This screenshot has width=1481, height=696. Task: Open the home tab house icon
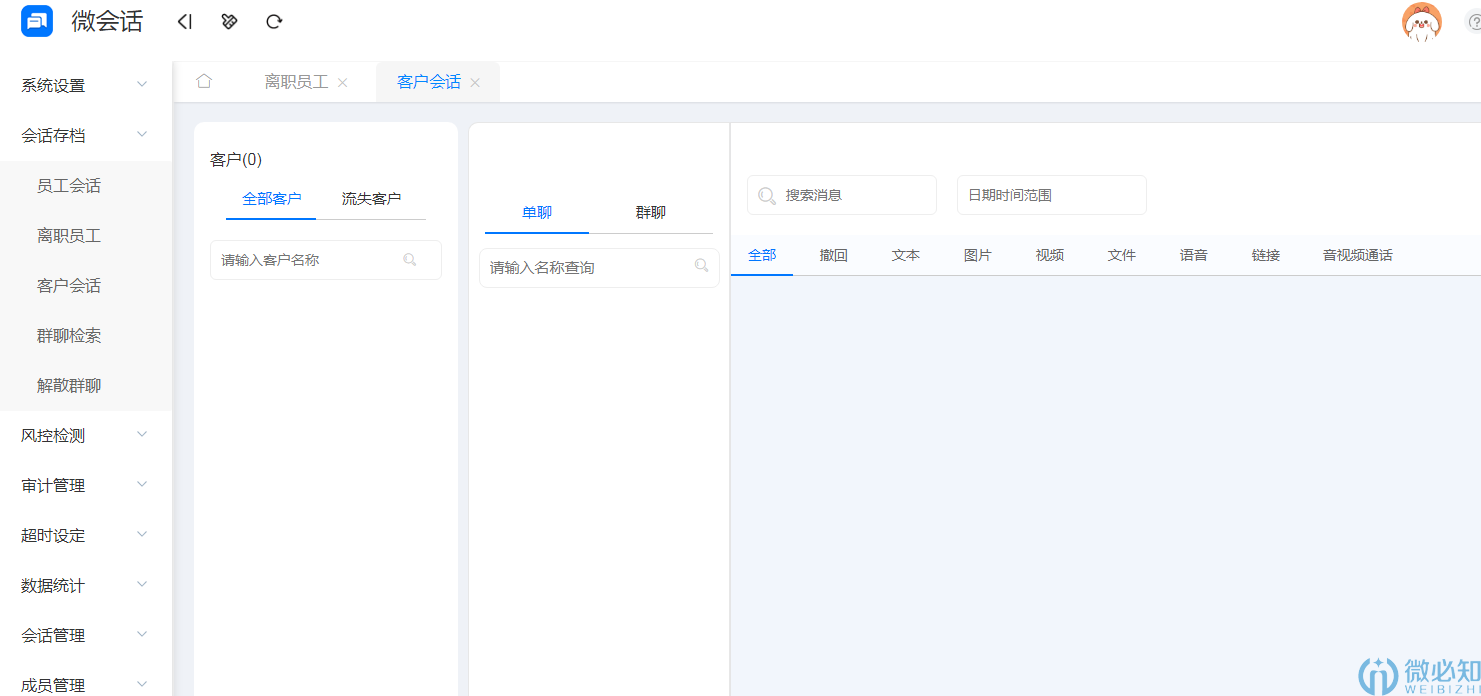205,82
